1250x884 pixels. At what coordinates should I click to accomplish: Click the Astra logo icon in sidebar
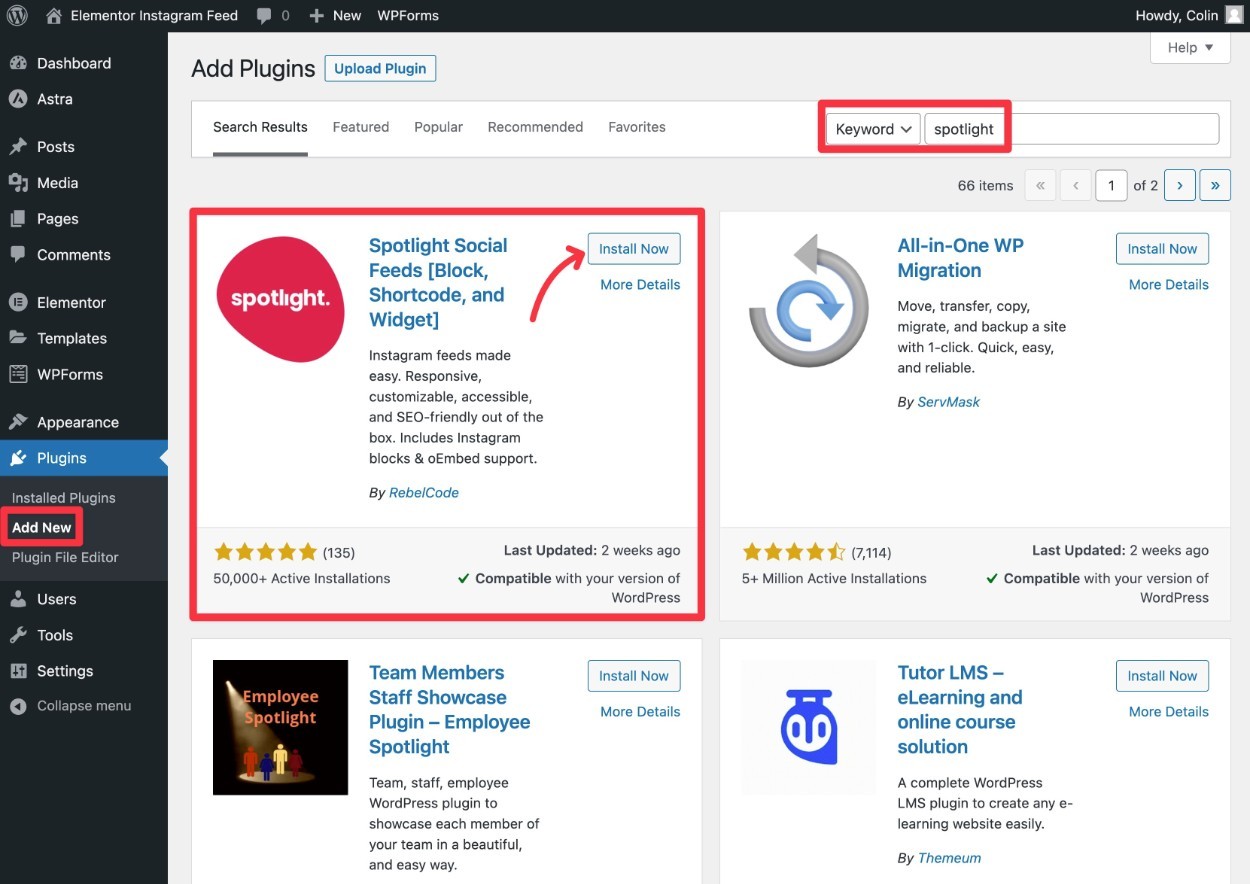pyautogui.click(x=18, y=99)
